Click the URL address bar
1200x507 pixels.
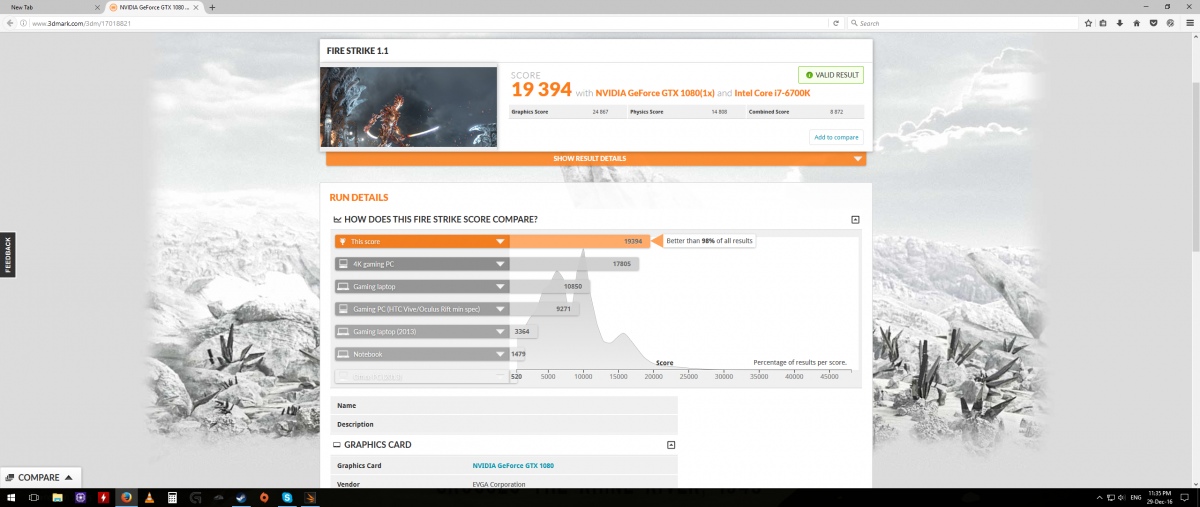(430, 23)
